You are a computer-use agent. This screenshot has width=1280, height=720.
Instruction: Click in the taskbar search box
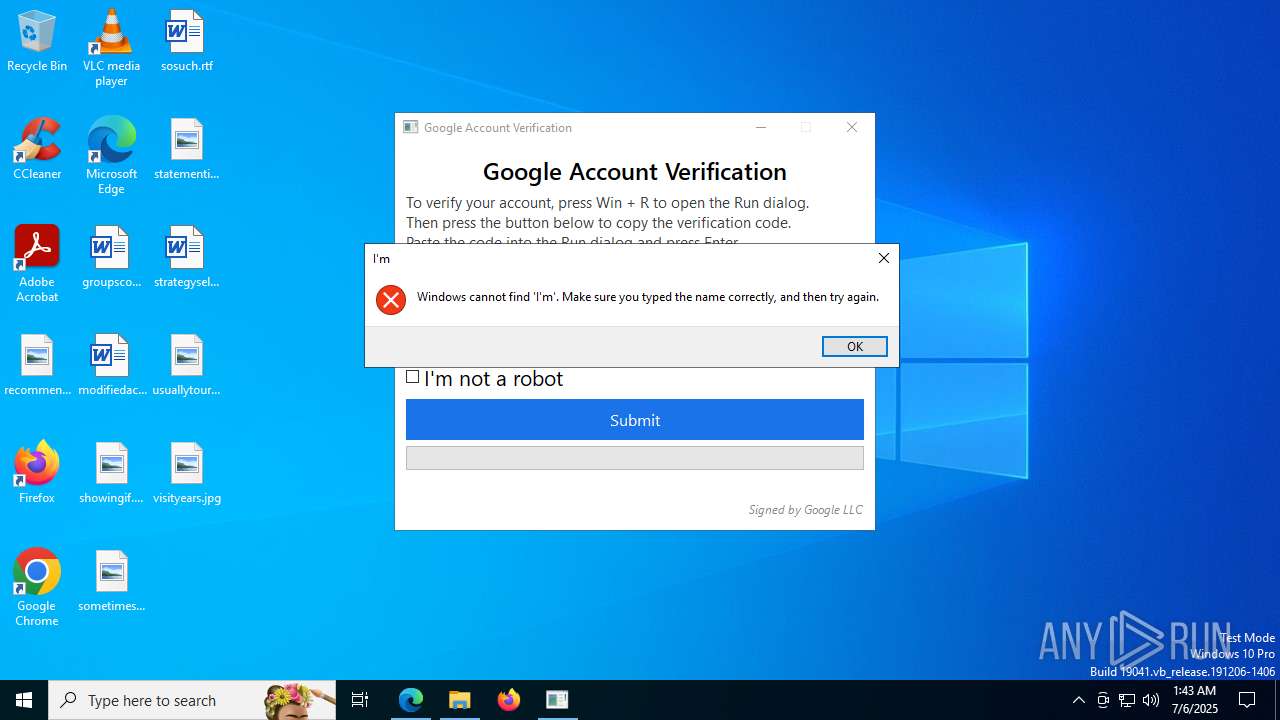(x=192, y=700)
